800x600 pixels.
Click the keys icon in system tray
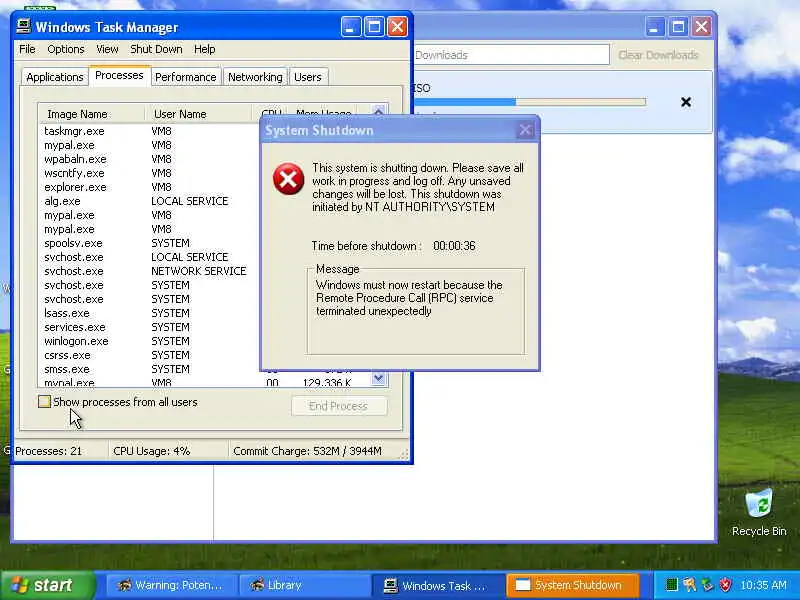689,585
